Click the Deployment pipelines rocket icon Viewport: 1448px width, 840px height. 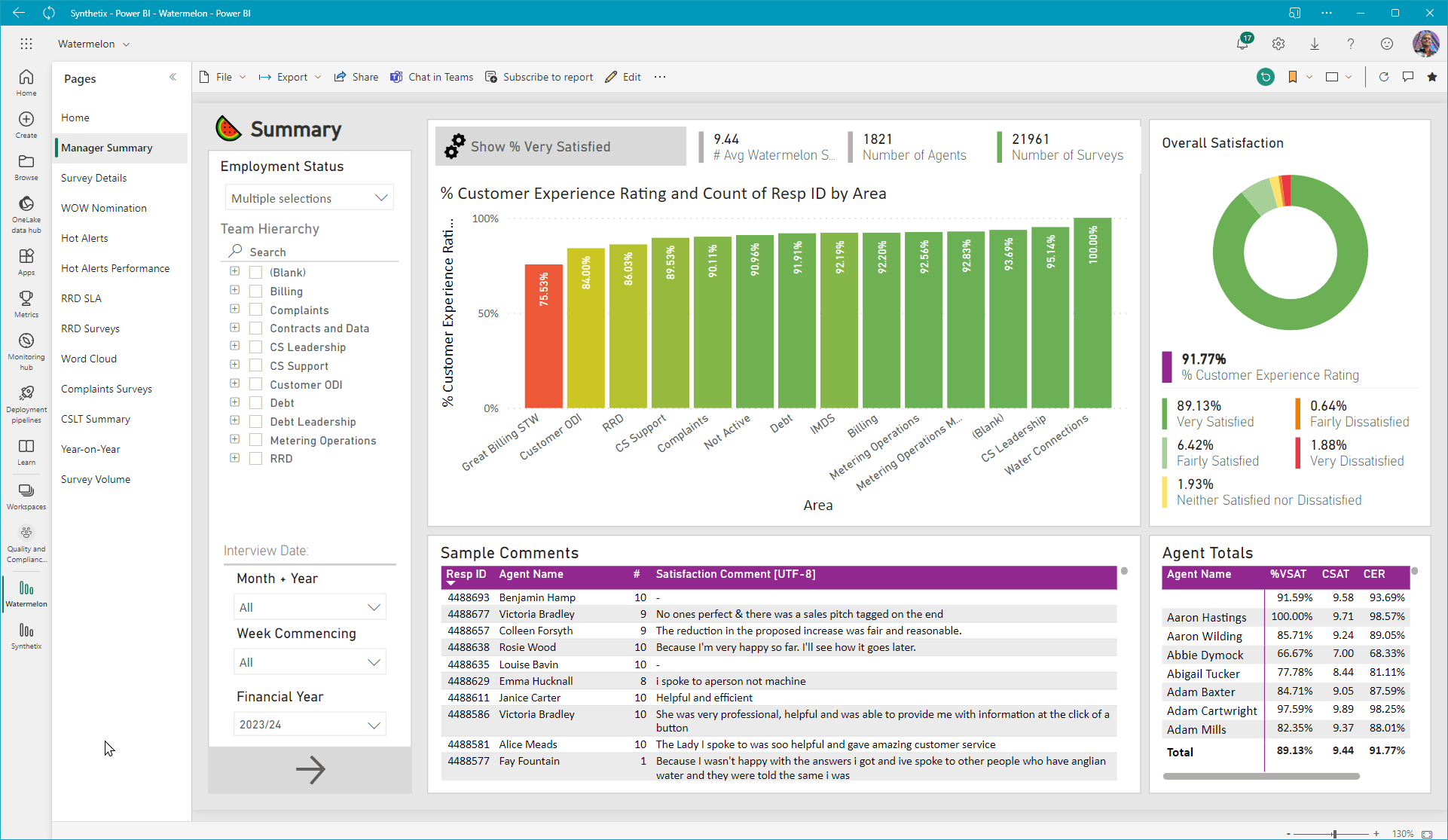26,393
